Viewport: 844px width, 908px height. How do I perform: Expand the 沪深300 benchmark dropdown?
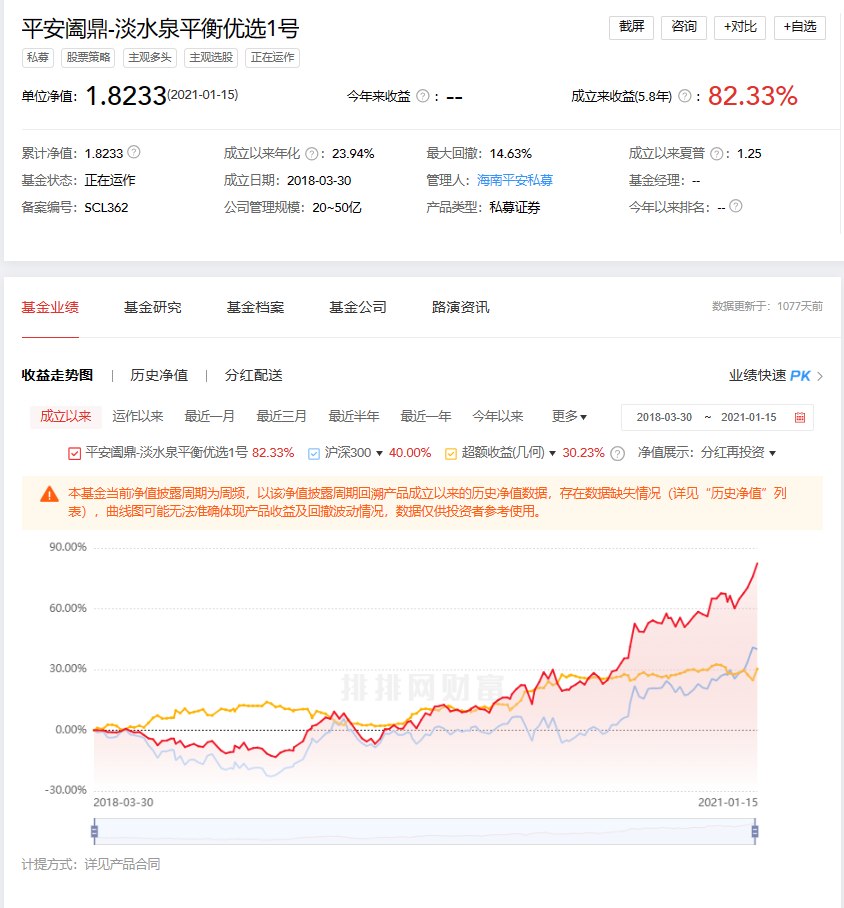379,453
